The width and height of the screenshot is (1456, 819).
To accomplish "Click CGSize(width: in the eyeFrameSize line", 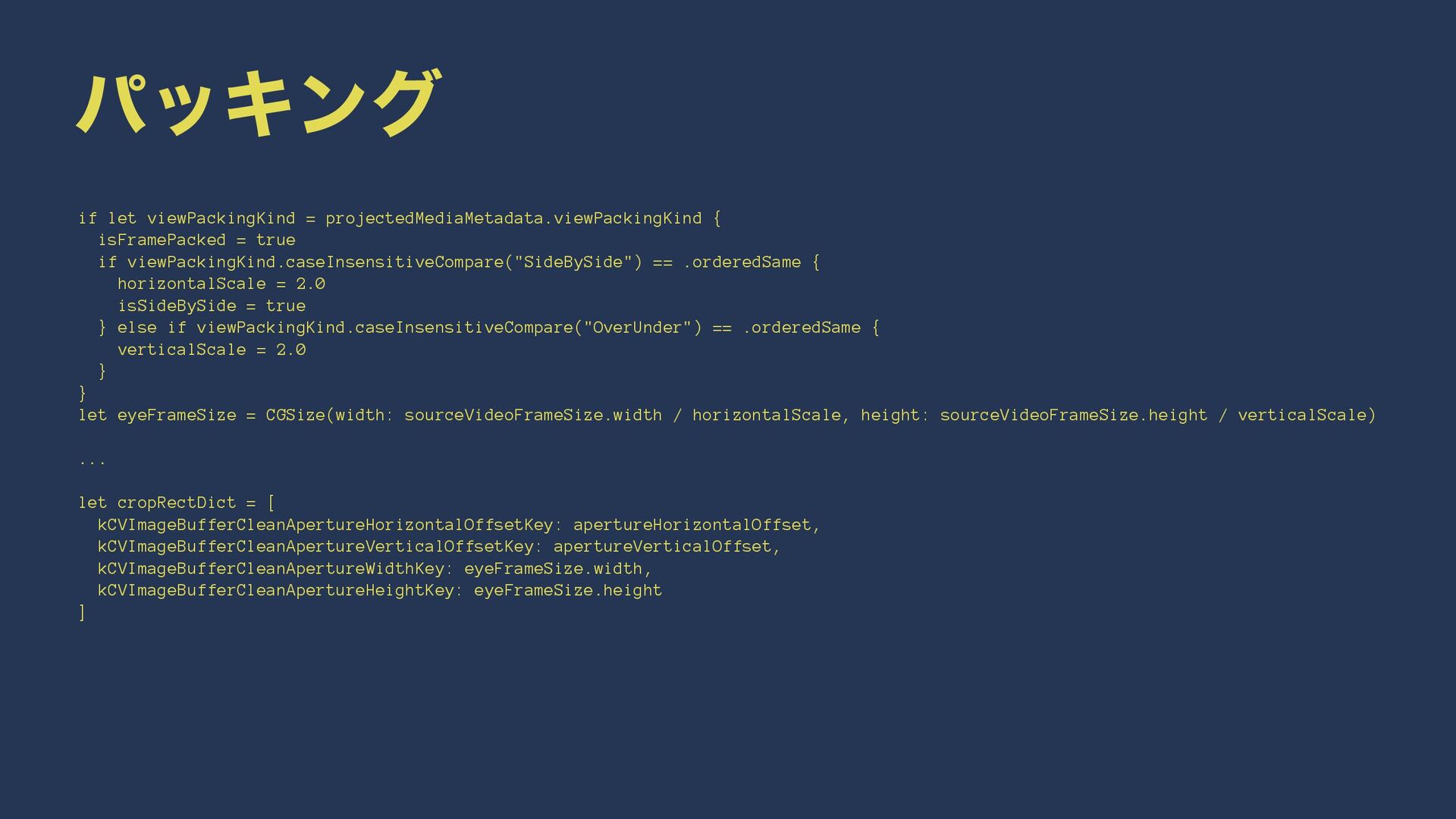I will coord(330,416).
